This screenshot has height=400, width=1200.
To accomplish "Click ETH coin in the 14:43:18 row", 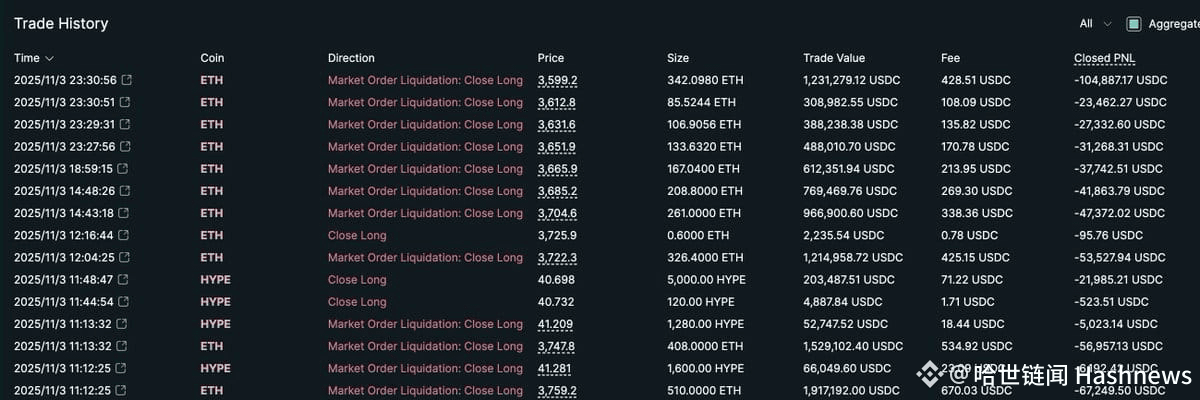I will point(211,213).
